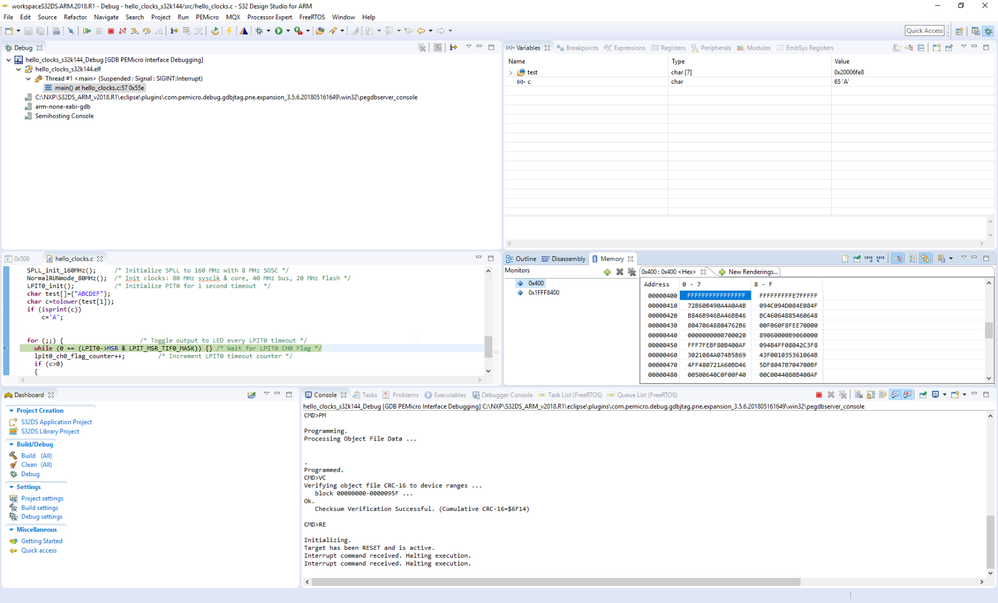Collapse hello_clocks_s32k144_Debug launch tree node
The height and width of the screenshot is (603, 998).
coord(8,60)
